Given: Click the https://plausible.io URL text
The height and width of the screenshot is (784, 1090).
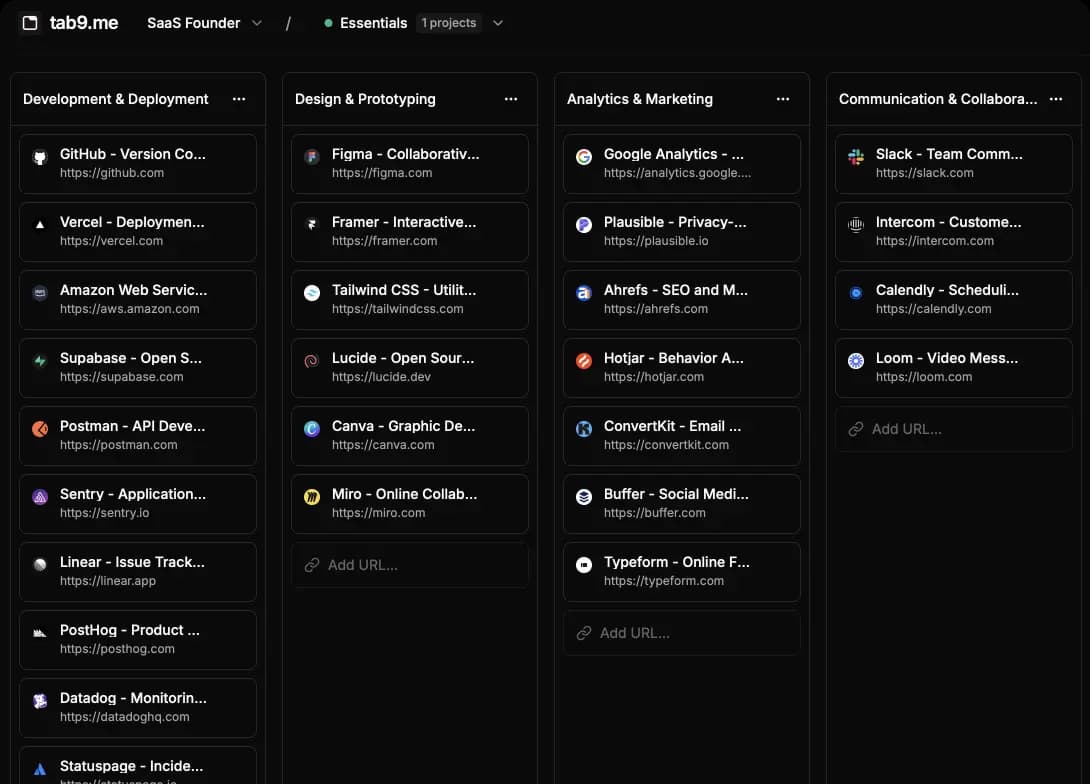Looking at the screenshot, I should coord(656,241).
